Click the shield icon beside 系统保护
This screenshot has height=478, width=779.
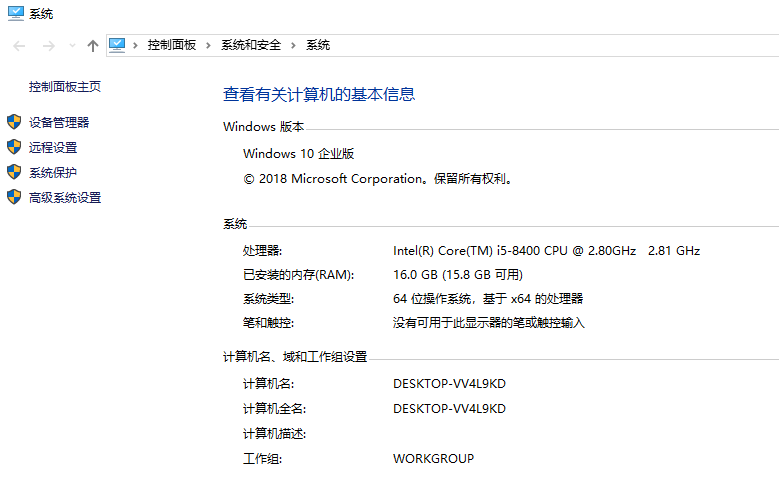[x=14, y=172]
